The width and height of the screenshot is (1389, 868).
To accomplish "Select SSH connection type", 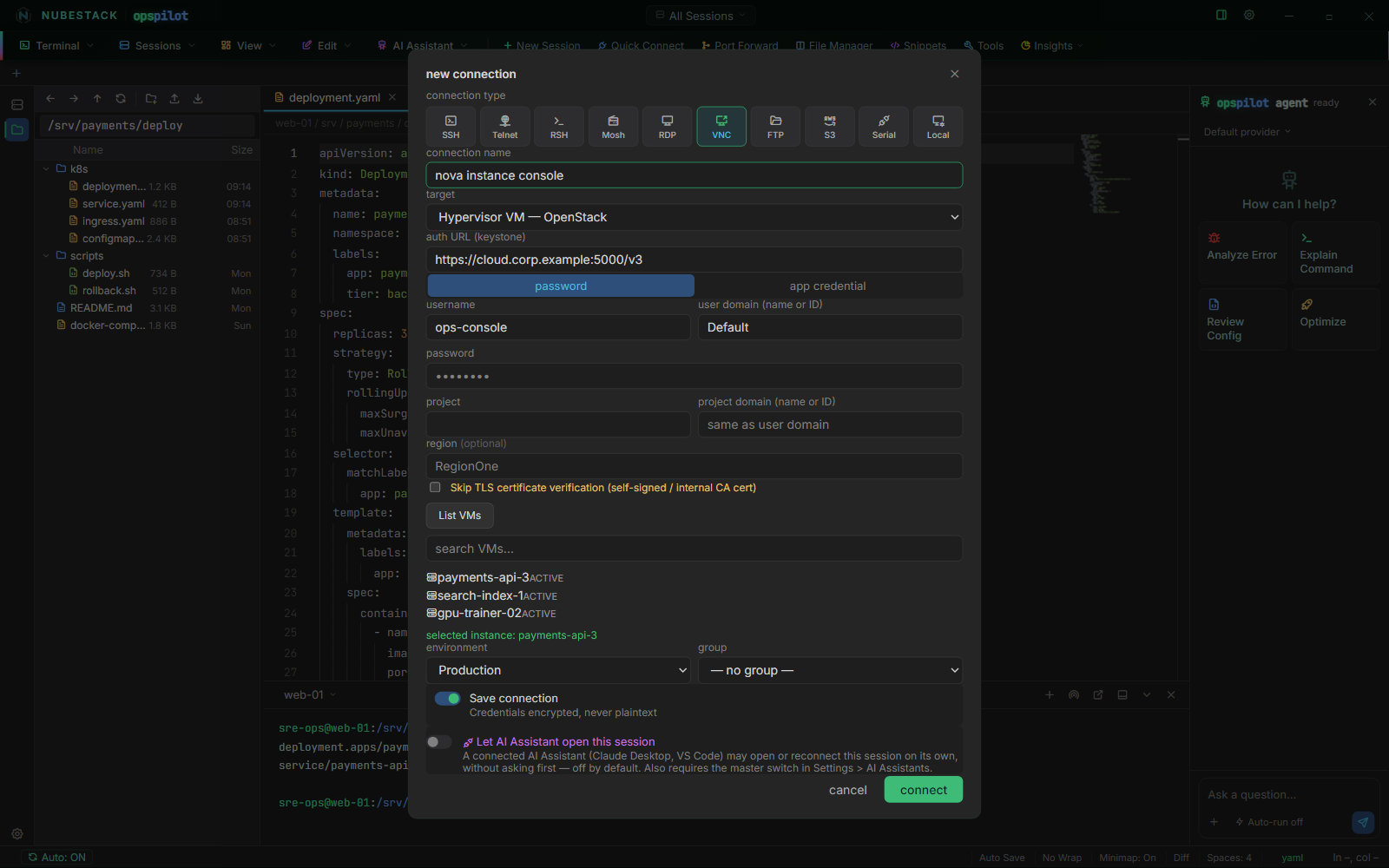I will (x=451, y=127).
